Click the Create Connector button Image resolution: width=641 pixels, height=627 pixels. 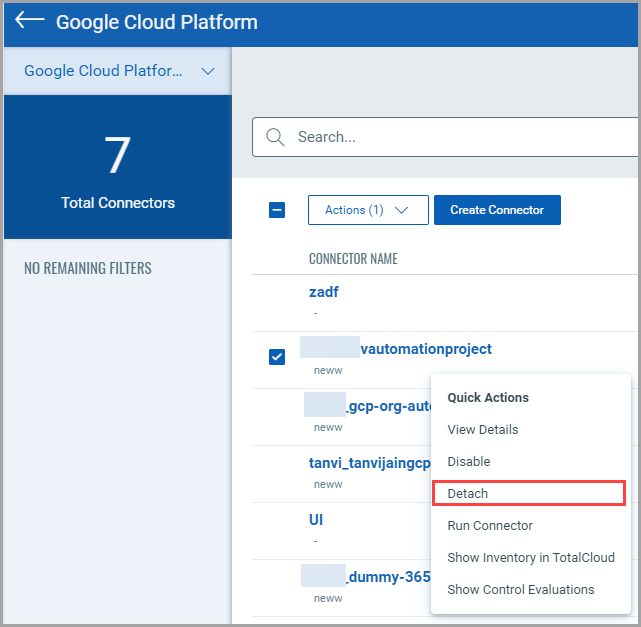click(x=497, y=210)
